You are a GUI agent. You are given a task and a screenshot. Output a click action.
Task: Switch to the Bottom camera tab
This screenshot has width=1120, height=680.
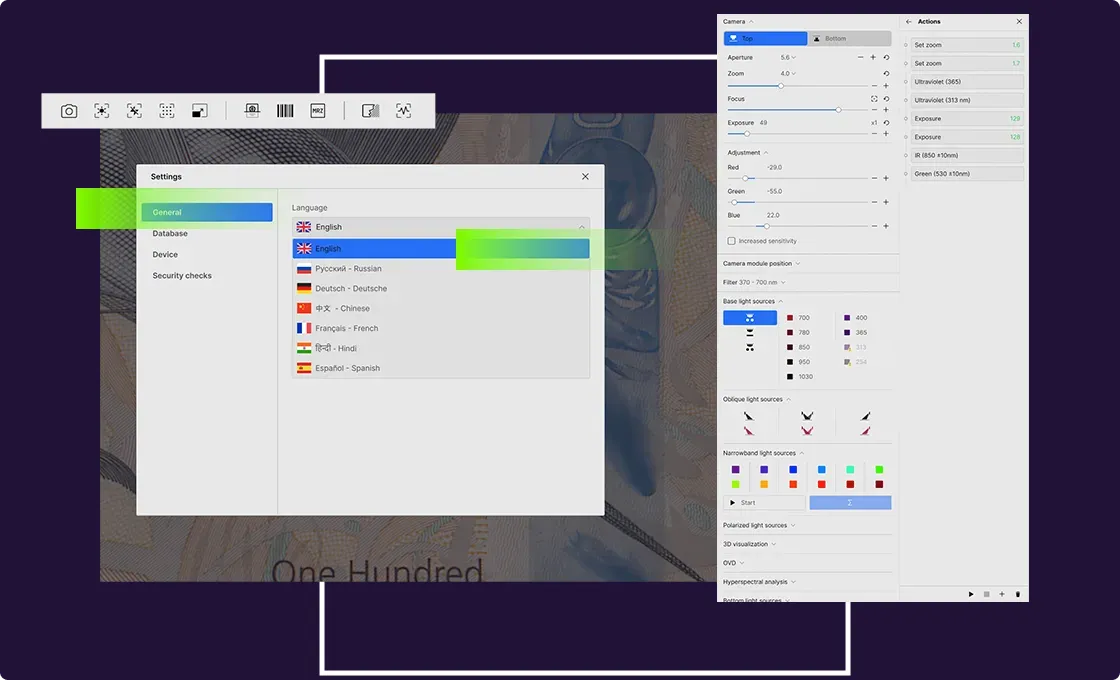click(849, 39)
